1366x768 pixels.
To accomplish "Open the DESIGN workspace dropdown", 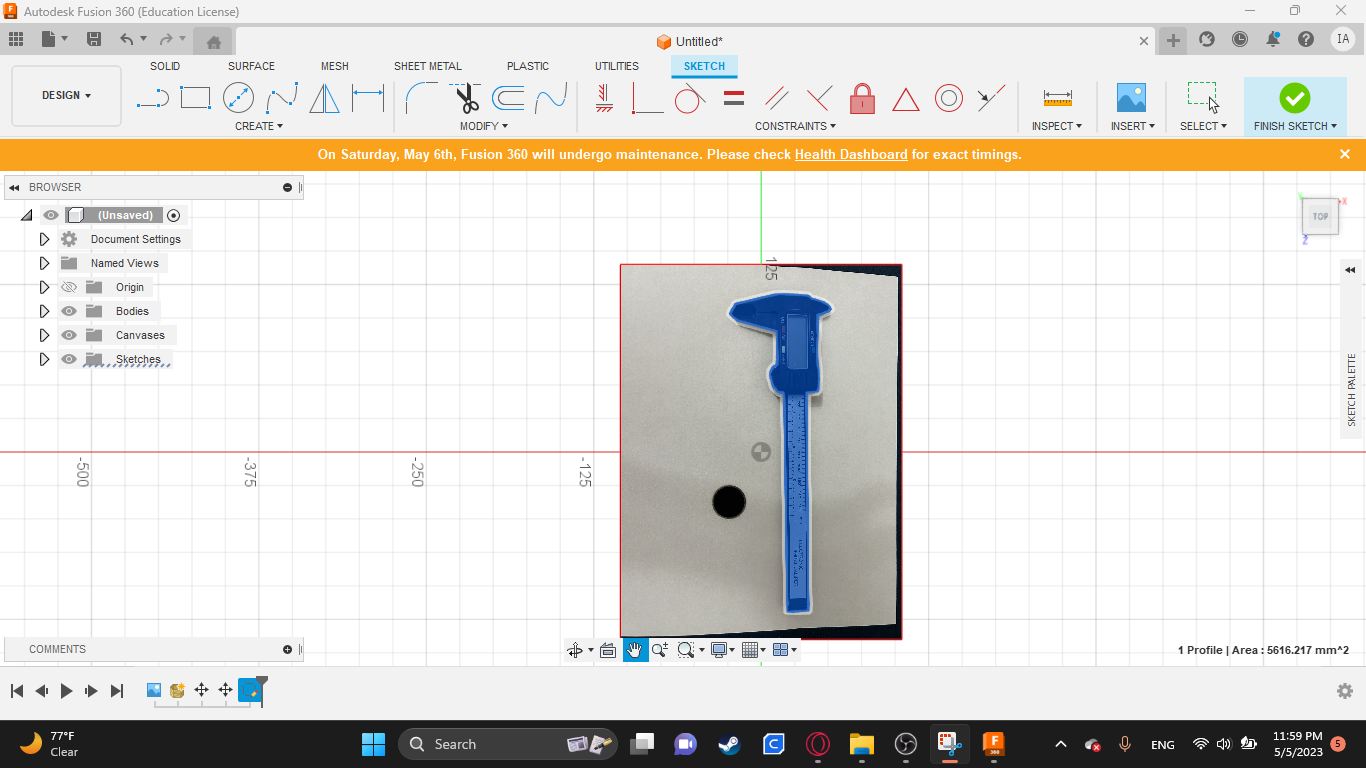I will (x=66, y=96).
